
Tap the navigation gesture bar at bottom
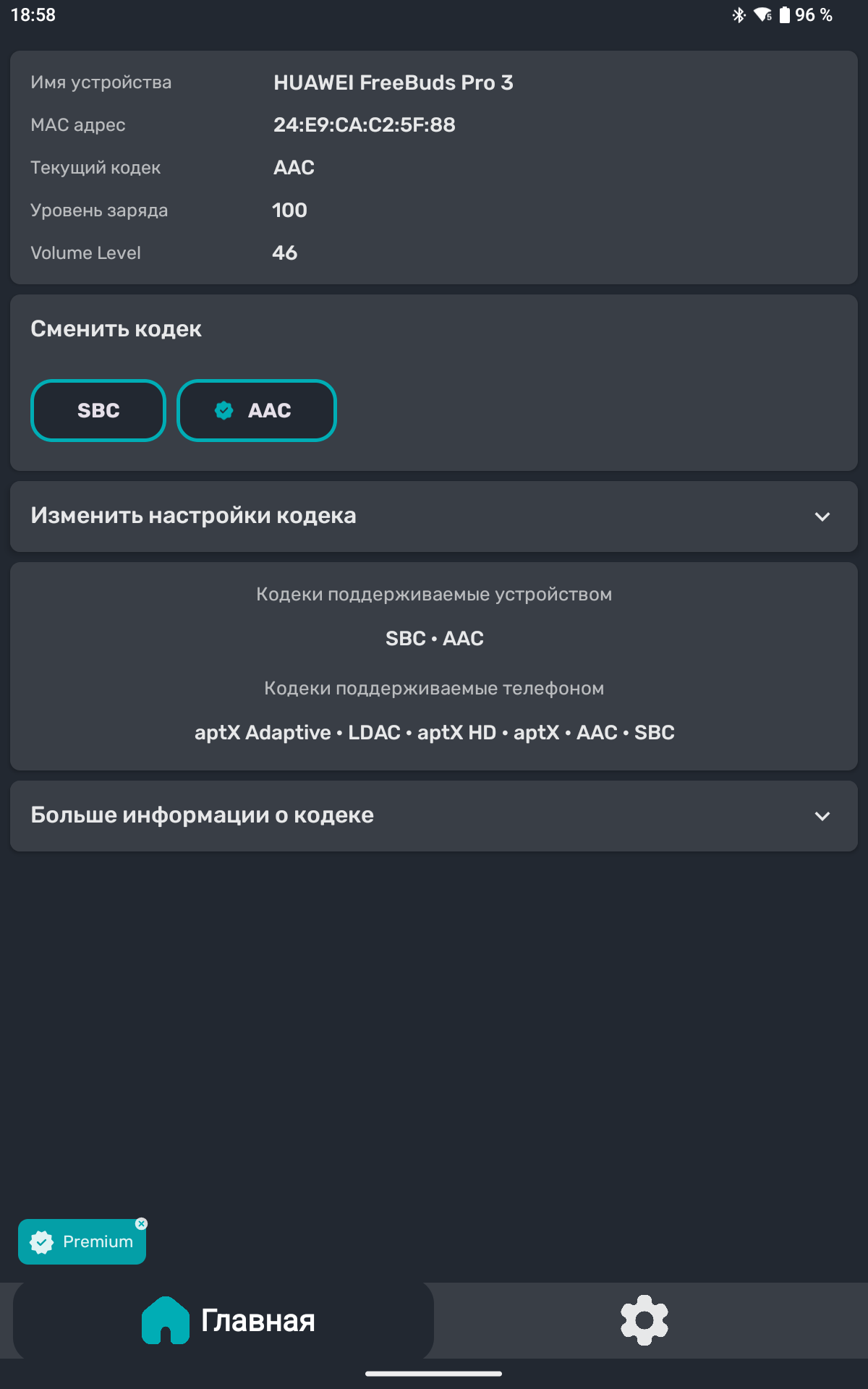pyautogui.click(x=434, y=1373)
